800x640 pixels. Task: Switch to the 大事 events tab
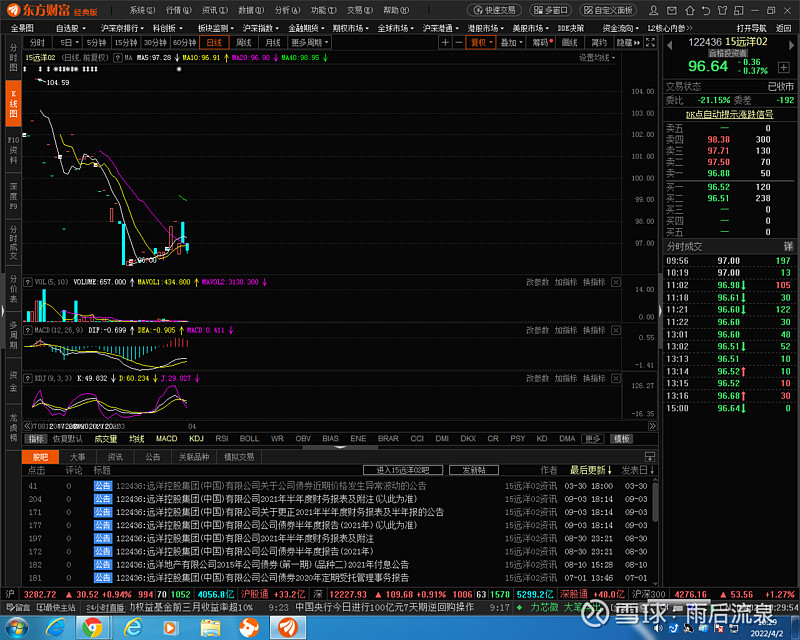click(x=78, y=457)
